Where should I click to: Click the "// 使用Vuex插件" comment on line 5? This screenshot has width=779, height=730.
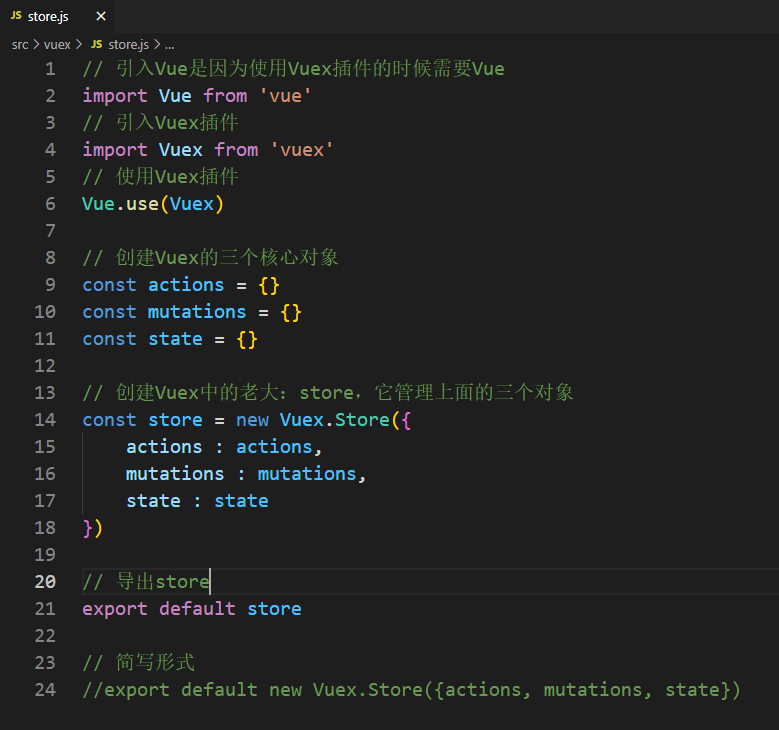(x=160, y=176)
